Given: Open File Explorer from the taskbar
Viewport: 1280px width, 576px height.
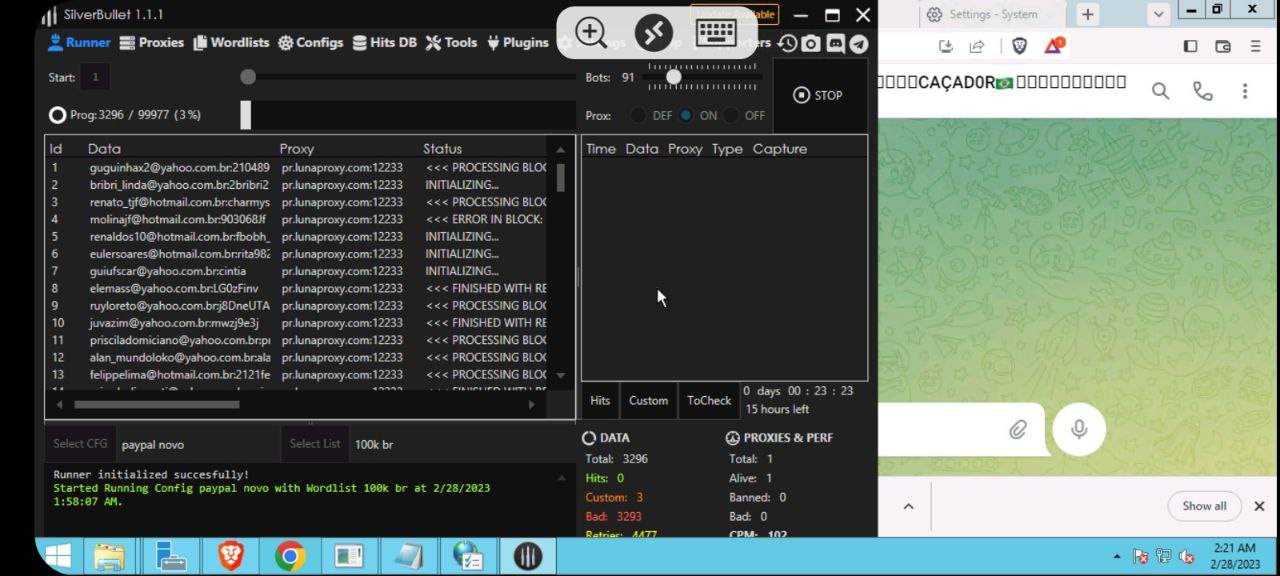Looking at the screenshot, I should point(109,556).
